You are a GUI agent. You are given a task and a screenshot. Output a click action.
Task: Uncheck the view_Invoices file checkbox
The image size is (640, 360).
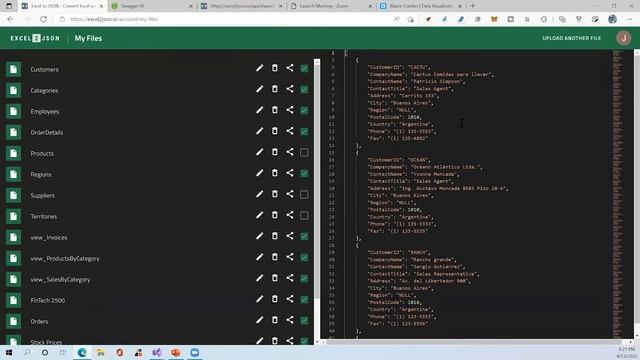[304, 237]
